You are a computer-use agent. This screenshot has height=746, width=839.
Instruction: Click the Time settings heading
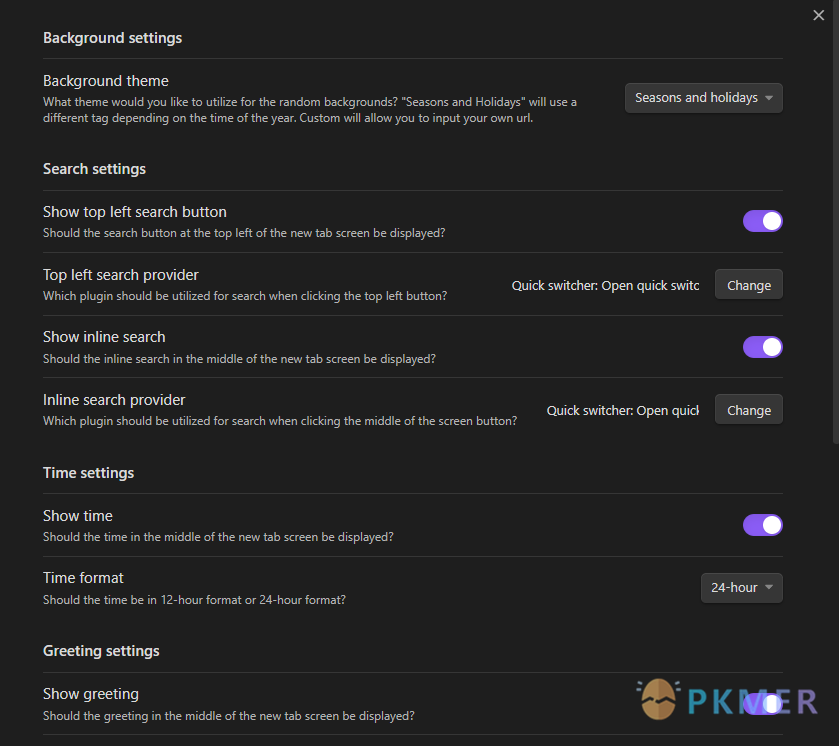[88, 473]
